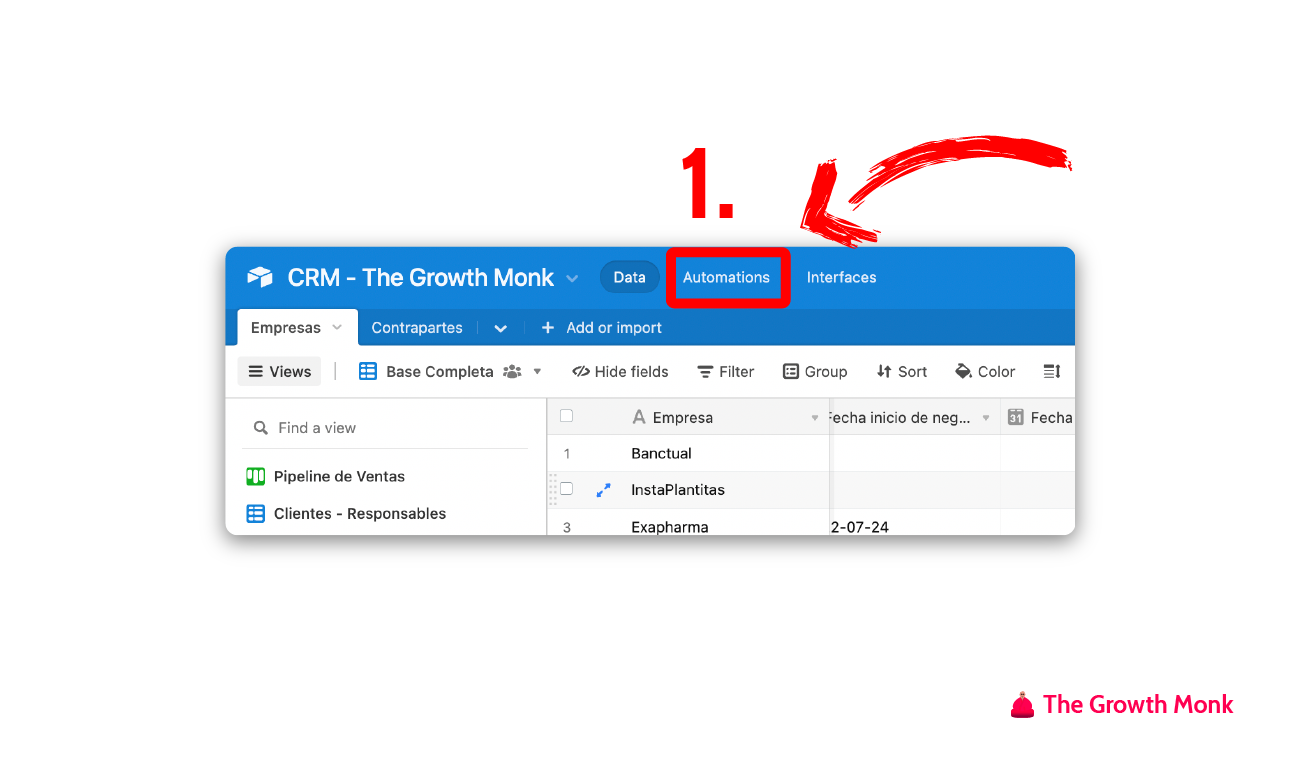Open the Color options
This screenshot has width=1301, height=781.
[x=985, y=371]
